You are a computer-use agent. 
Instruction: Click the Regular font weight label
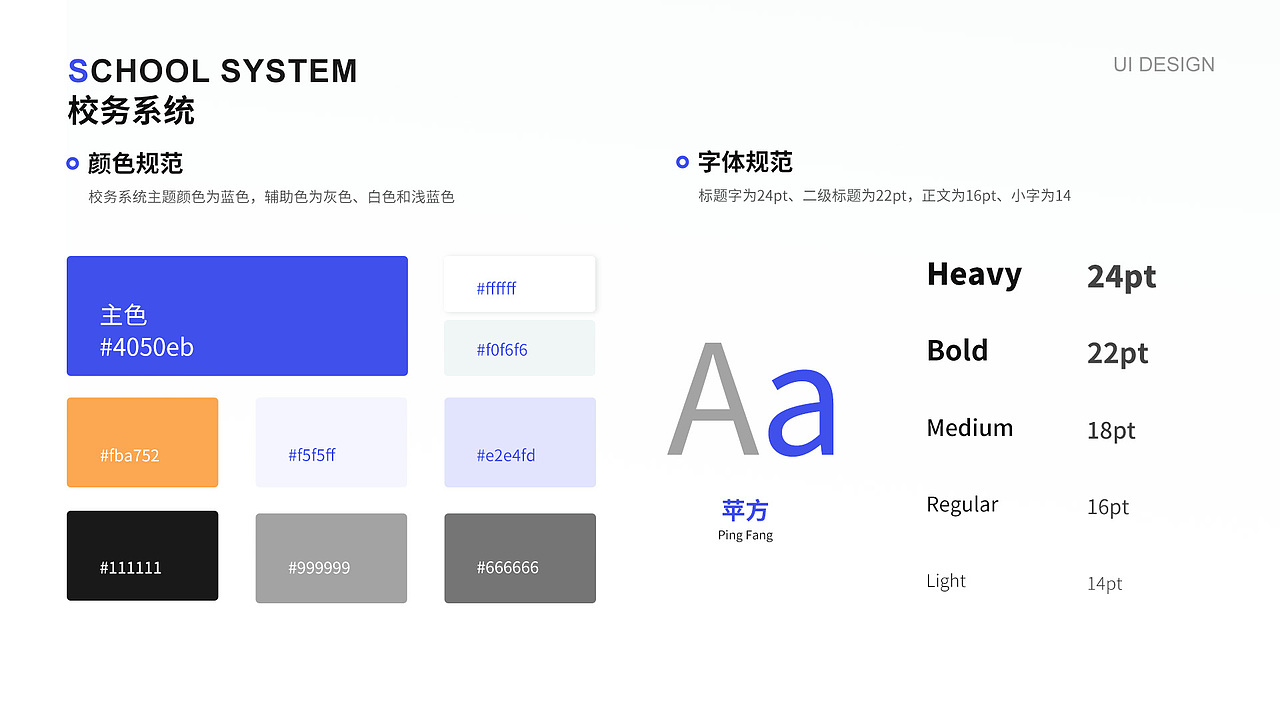click(962, 505)
